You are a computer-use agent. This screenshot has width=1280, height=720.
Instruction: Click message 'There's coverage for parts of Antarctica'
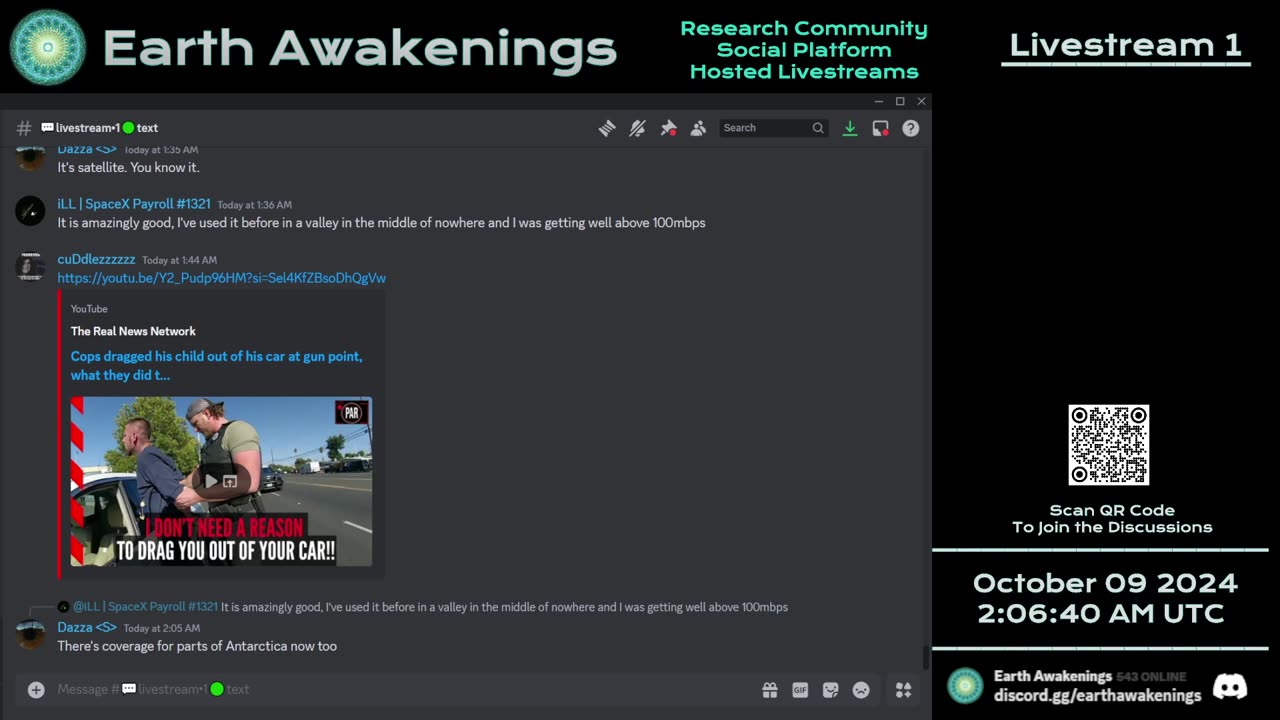[x=197, y=646]
